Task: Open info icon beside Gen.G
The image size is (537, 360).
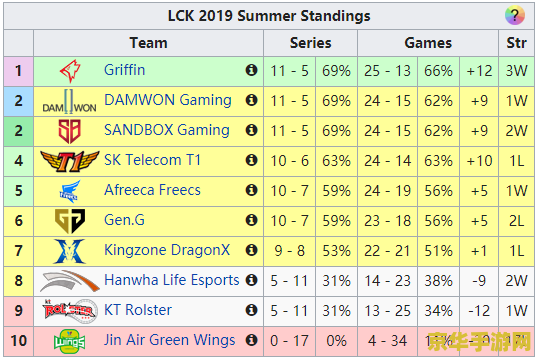Action: pos(251,220)
